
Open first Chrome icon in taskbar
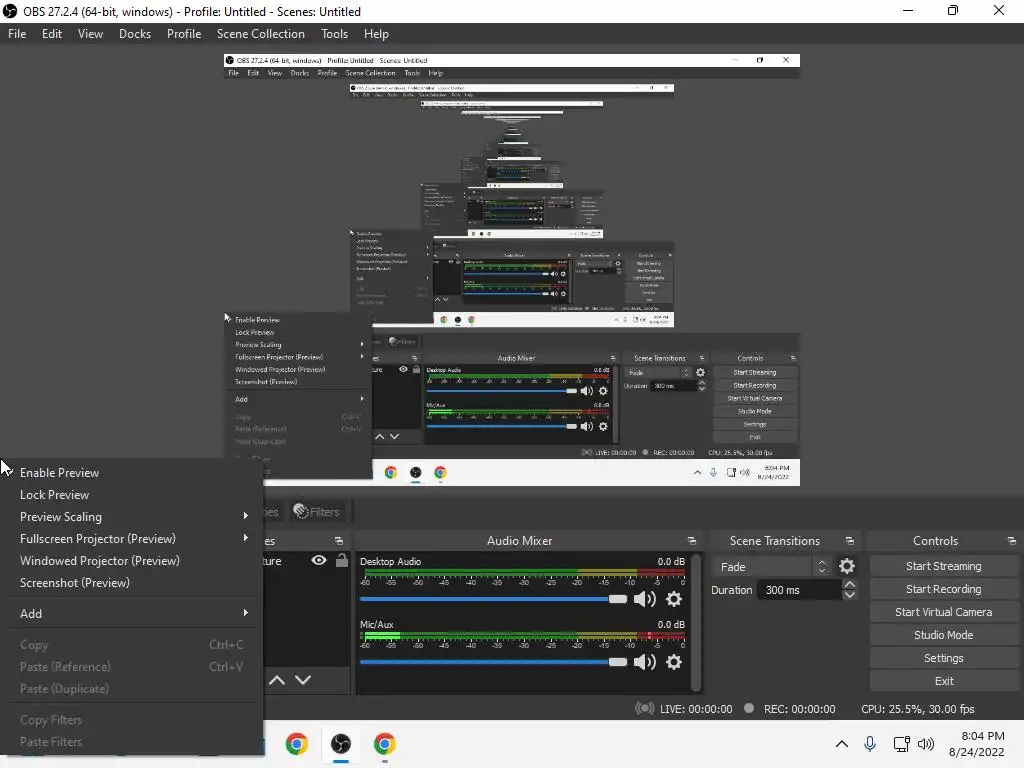296,744
